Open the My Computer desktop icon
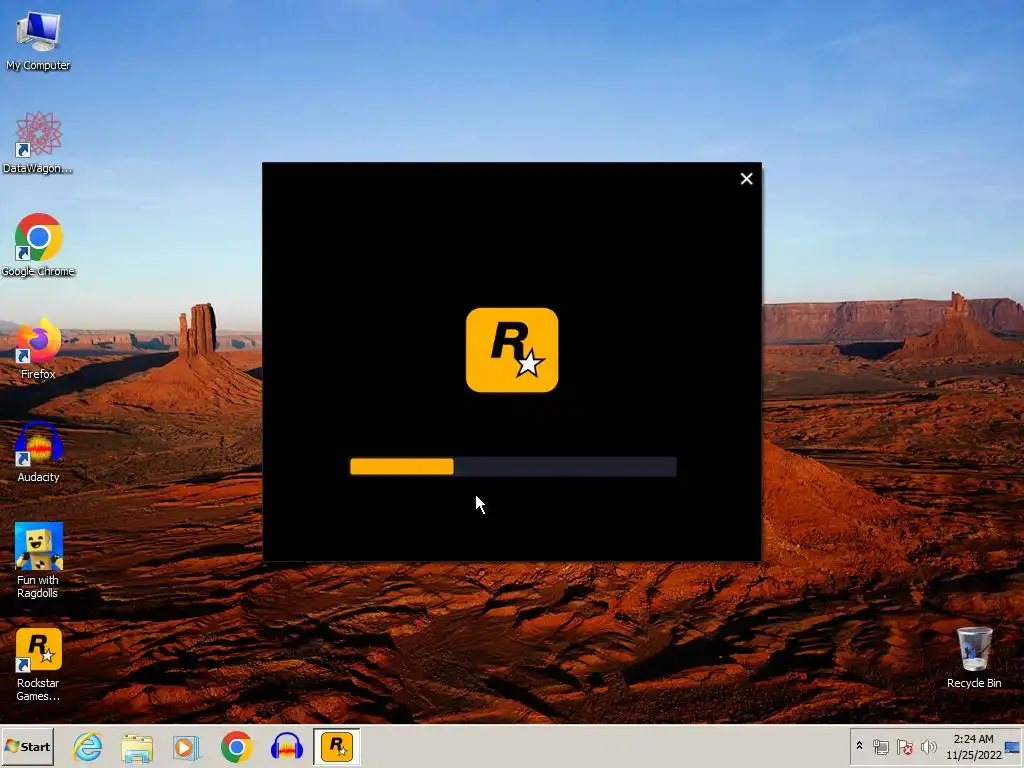The image size is (1024, 768). [38, 40]
